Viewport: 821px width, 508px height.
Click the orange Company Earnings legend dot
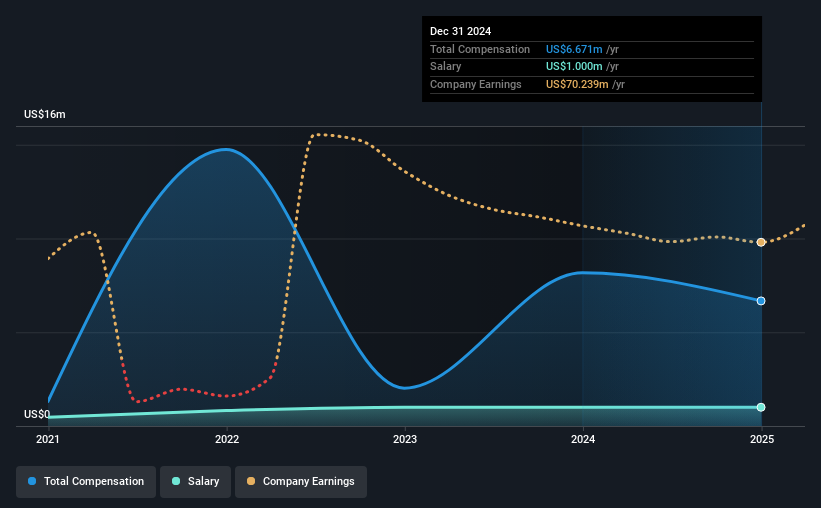click(x=251, y=481)
